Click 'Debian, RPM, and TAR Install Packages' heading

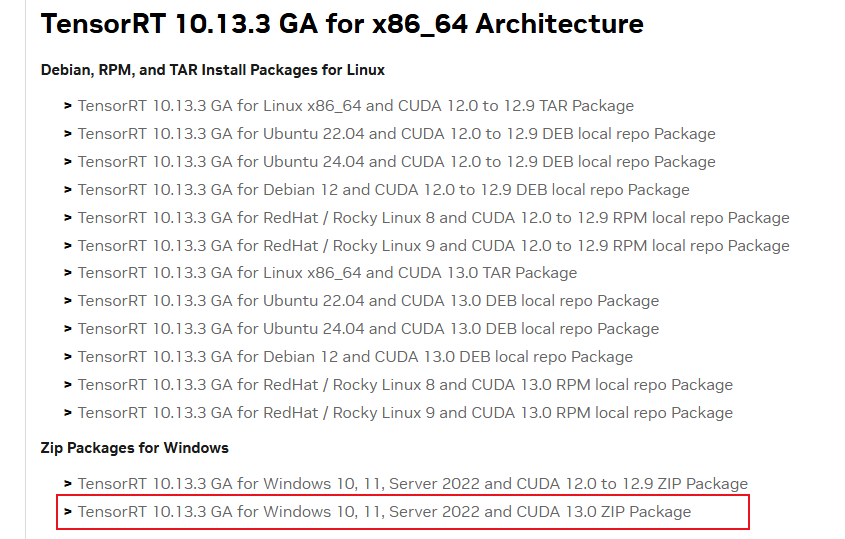pos(213,71)
